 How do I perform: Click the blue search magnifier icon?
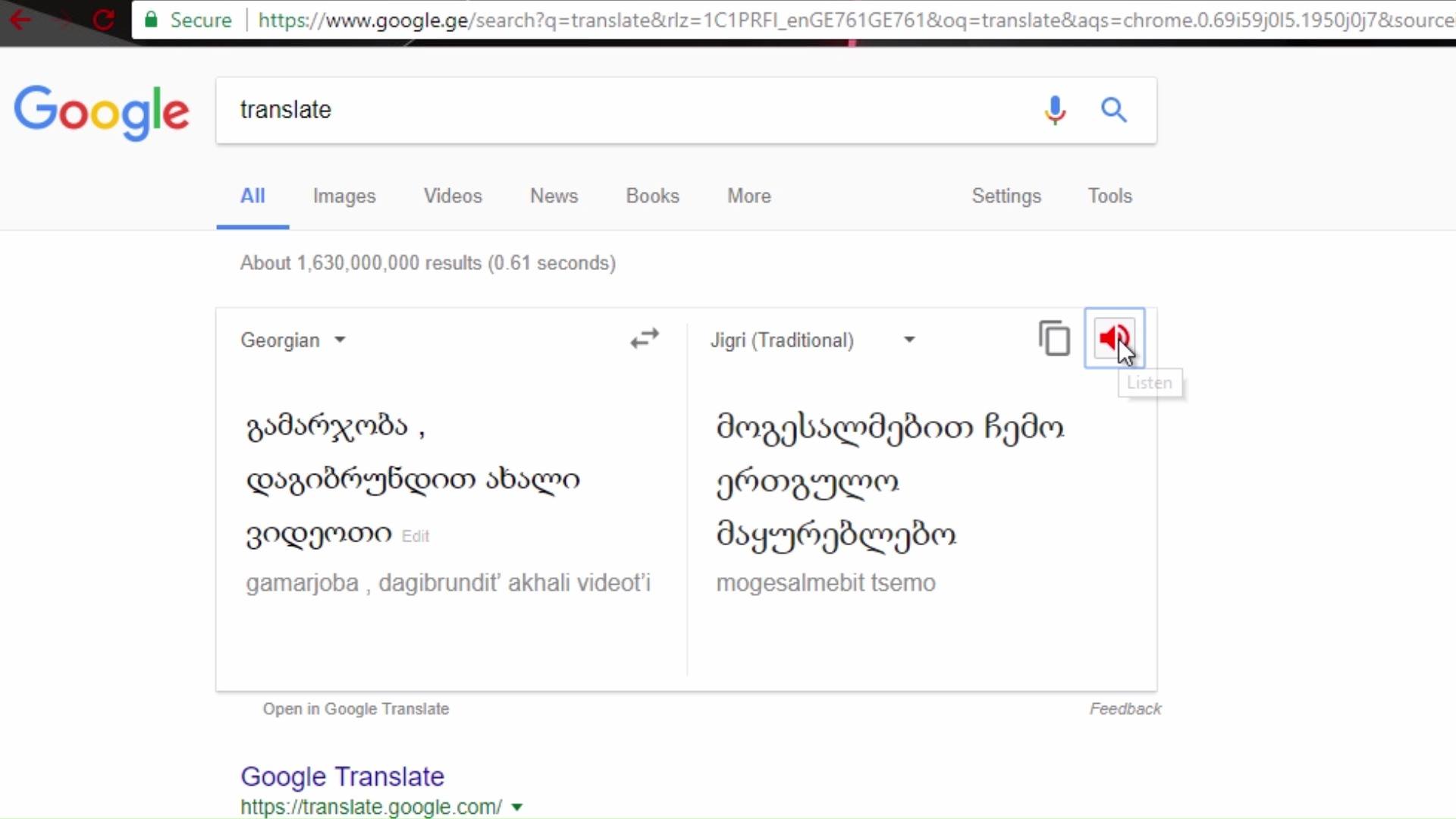tap(1113, 110)
